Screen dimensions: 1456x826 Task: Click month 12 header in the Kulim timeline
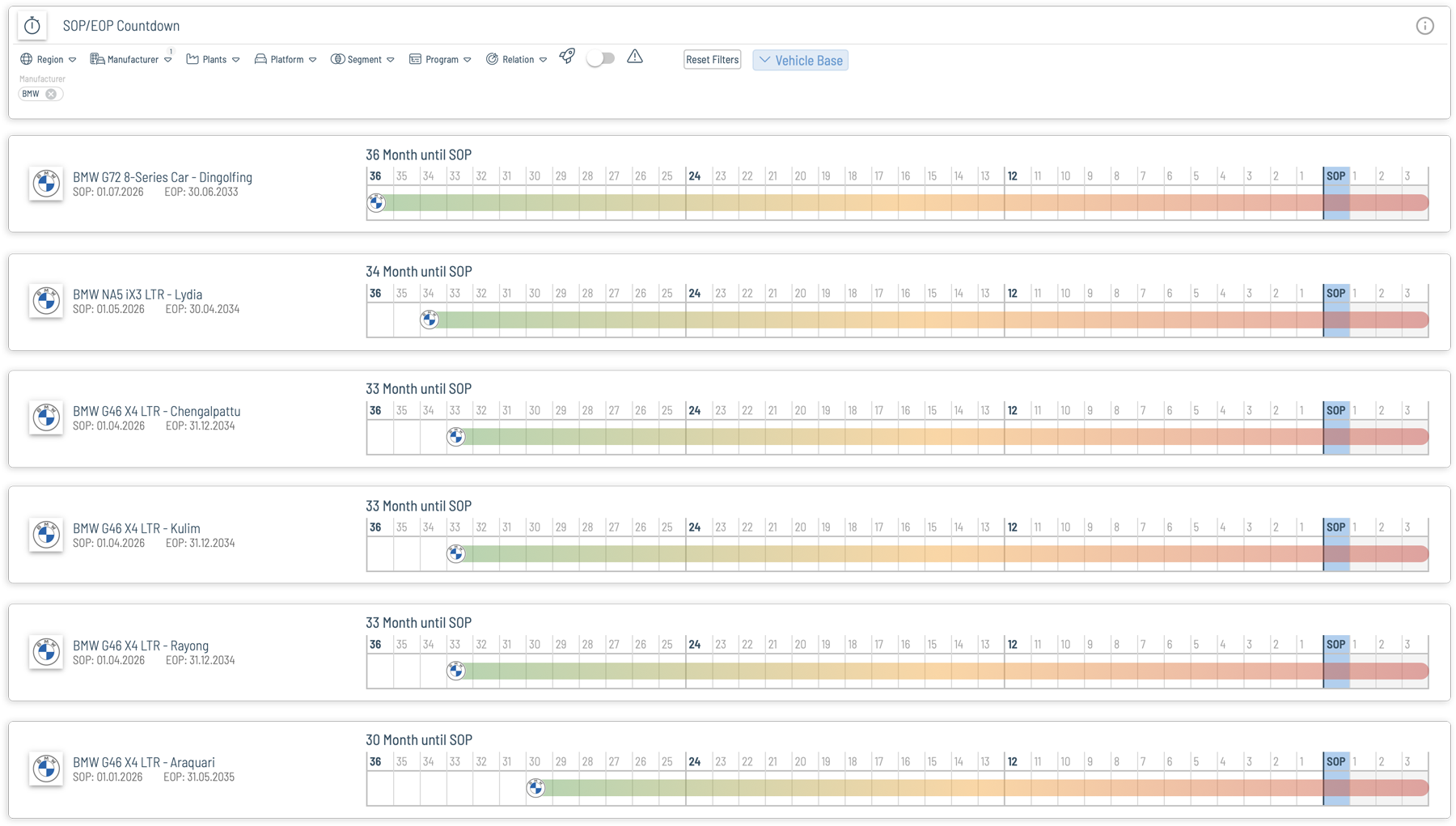[1013, 527]
